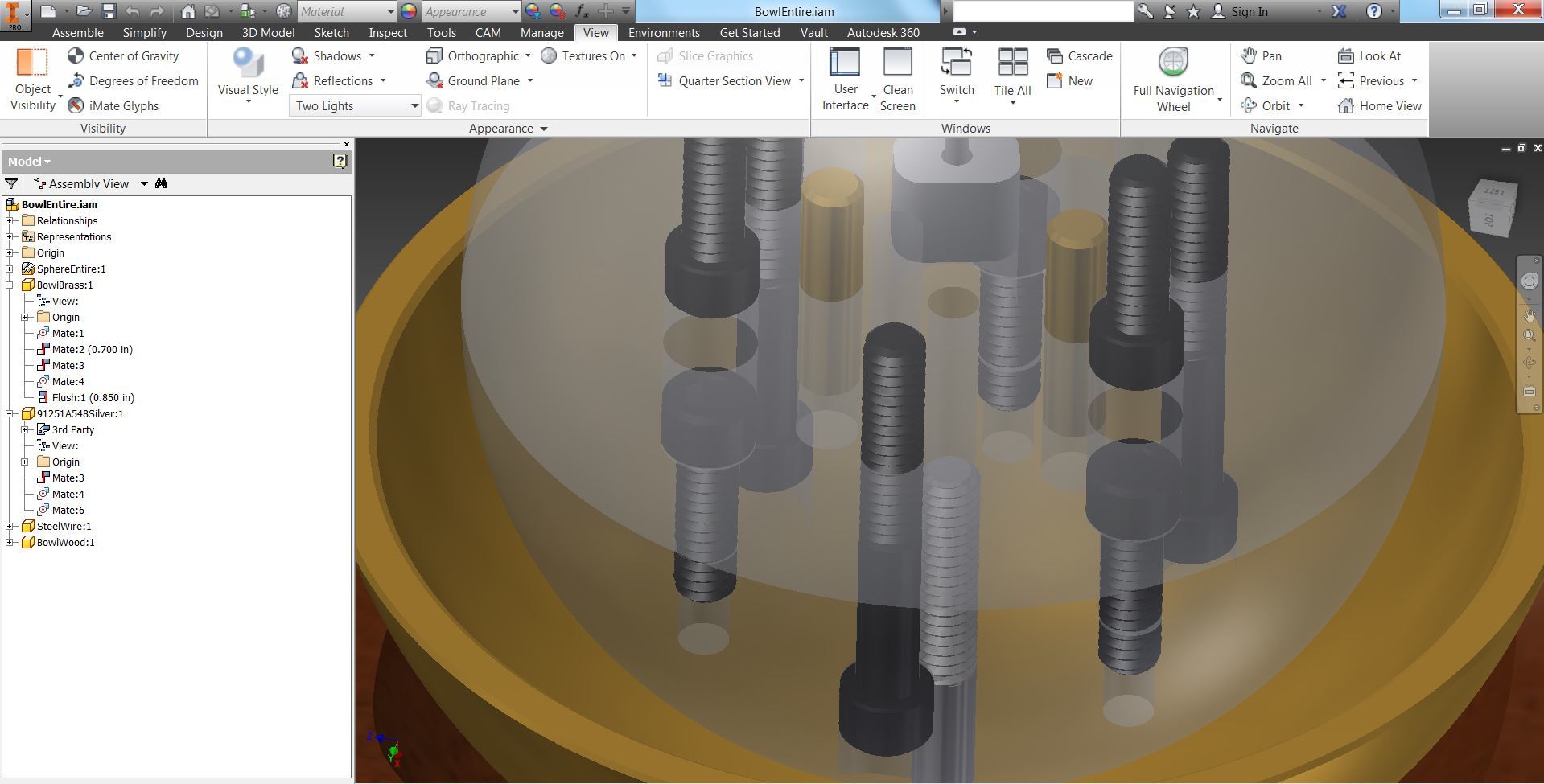Click the Inventor PRO application menu button
Image resolution: width=1544 pixels, height=784 pixels.
(x=14, y=15)
